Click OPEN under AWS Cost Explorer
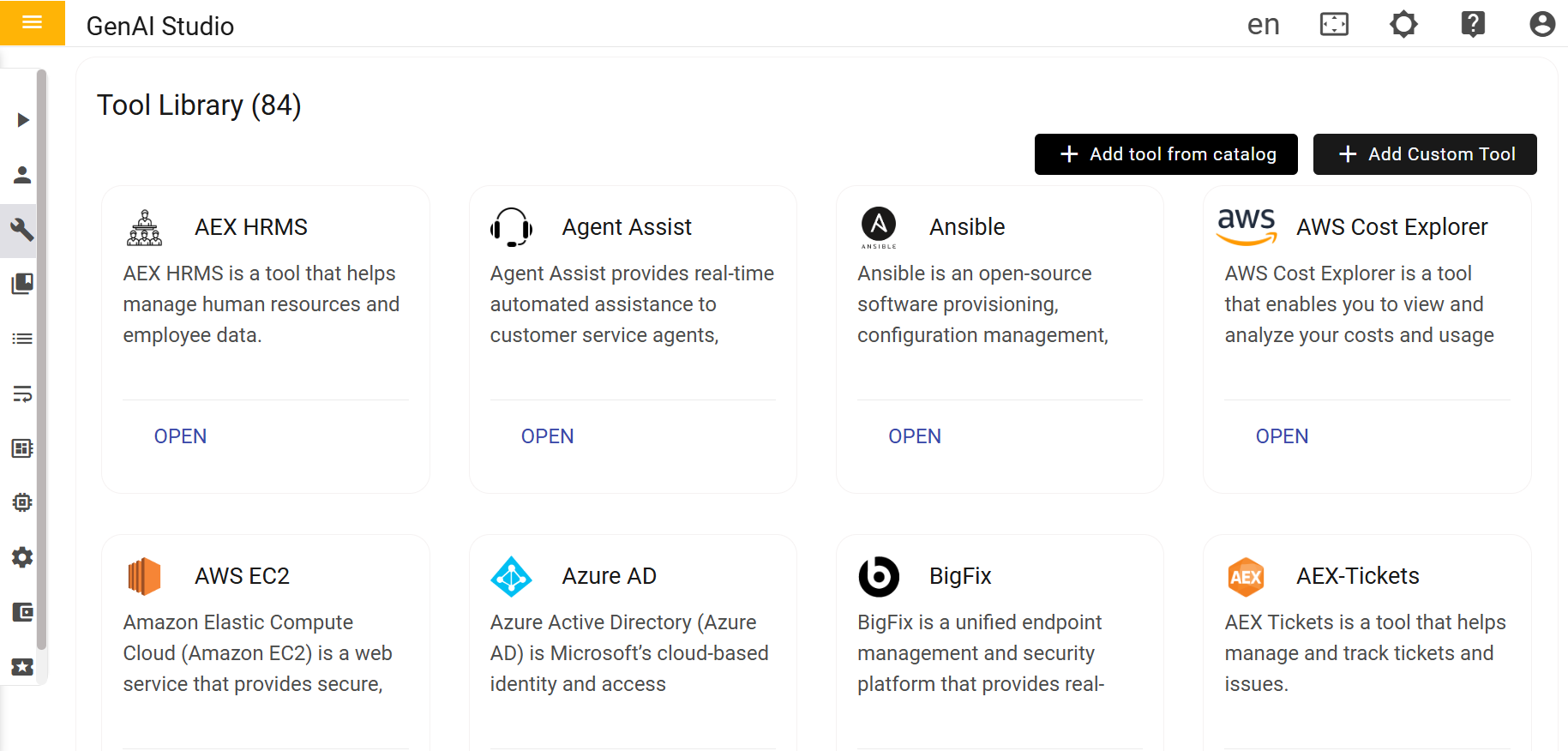 coord(1282,436)
